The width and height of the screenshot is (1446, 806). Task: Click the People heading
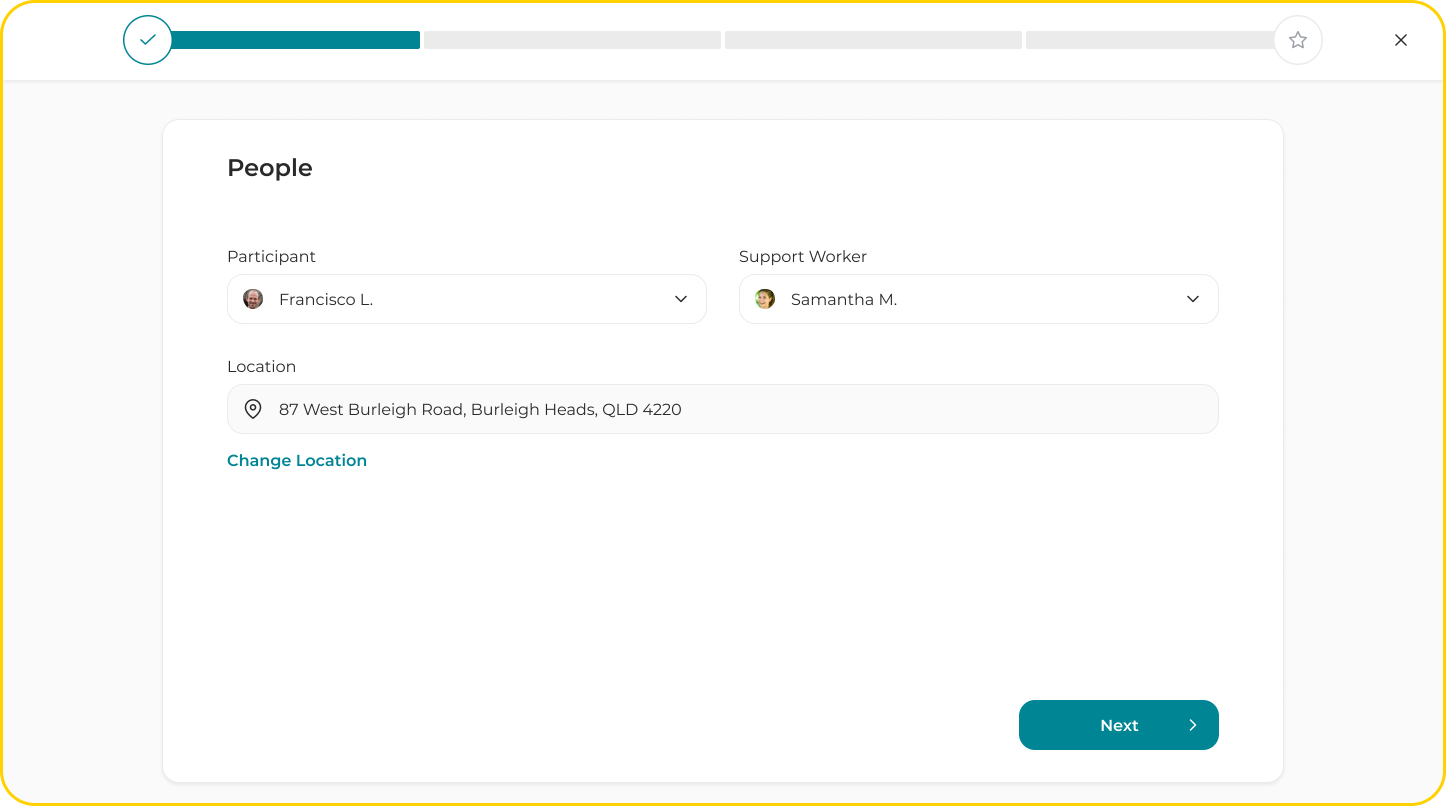click(x=270, y=168)
